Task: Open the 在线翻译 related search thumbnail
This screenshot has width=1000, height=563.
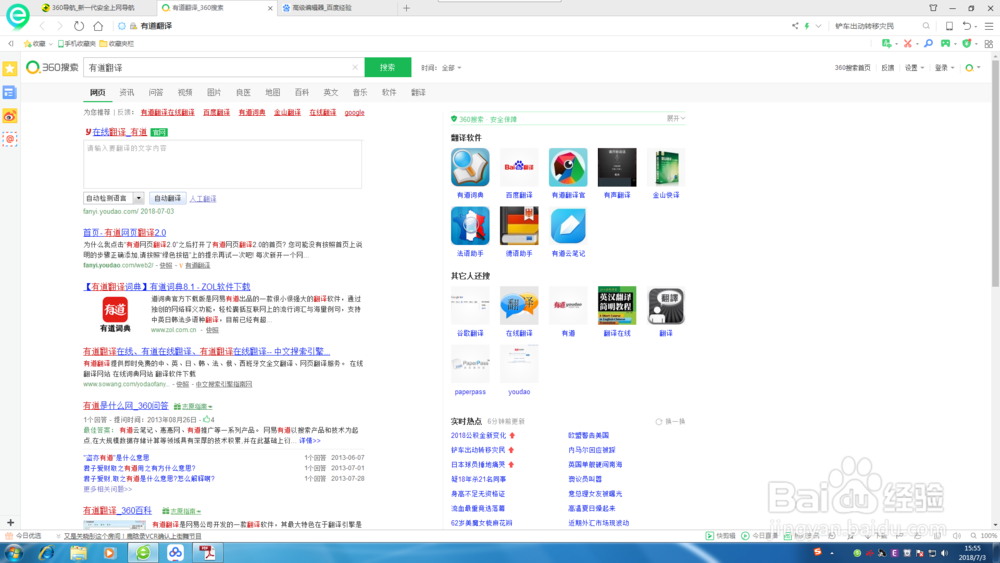Action: pos(519,305)
